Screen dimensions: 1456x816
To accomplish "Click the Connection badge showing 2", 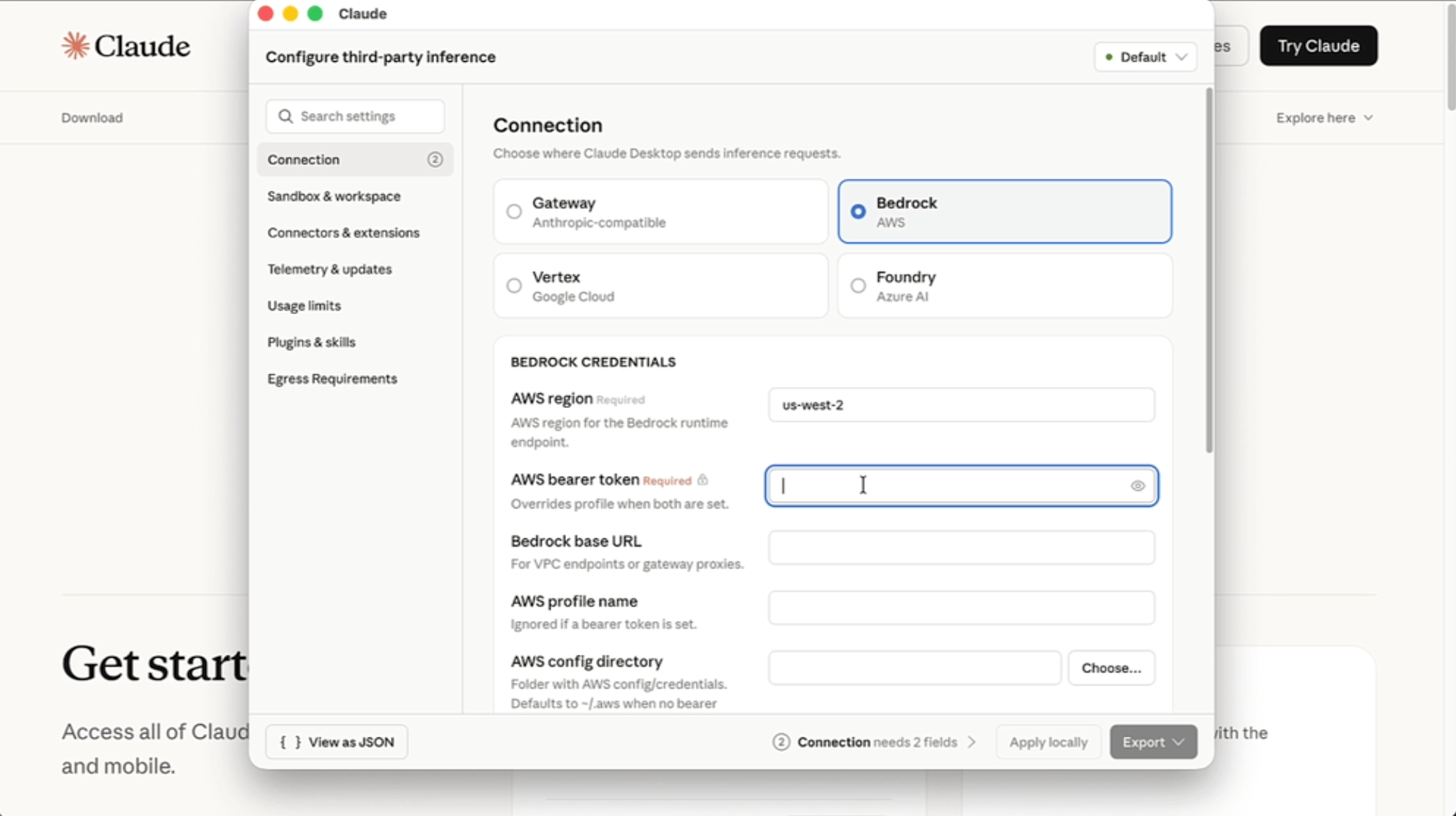I will point(435,160).
